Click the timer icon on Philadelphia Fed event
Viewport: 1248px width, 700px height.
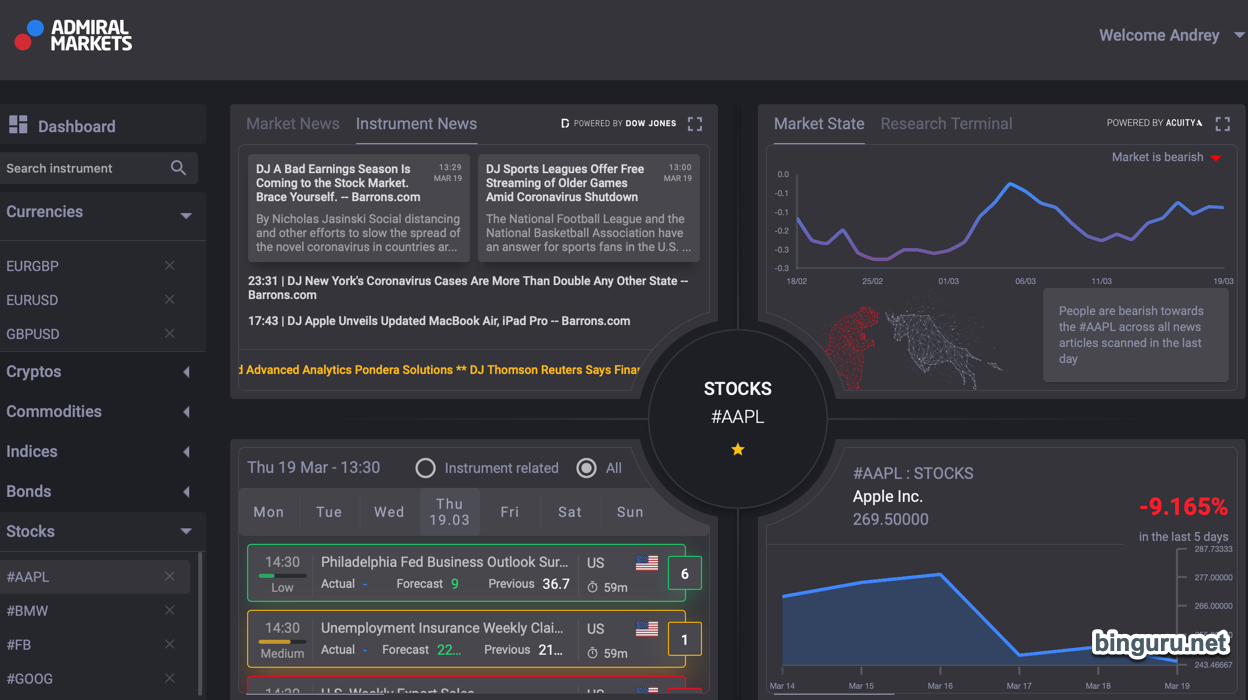click(593, 587)
